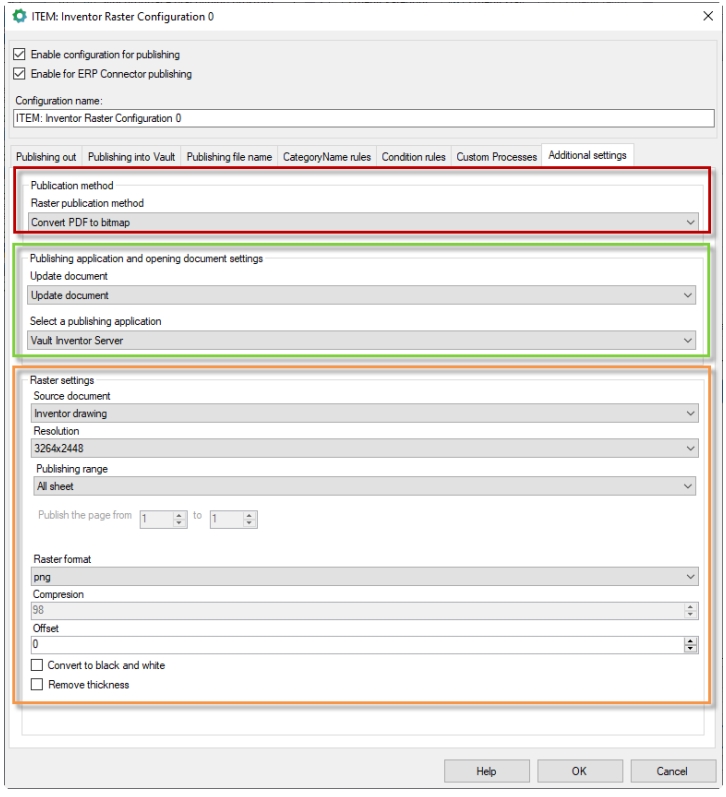Screen dimensions: 726x797
Task: Open Raster publication method dropdown
Action: (x=362, y=221)
